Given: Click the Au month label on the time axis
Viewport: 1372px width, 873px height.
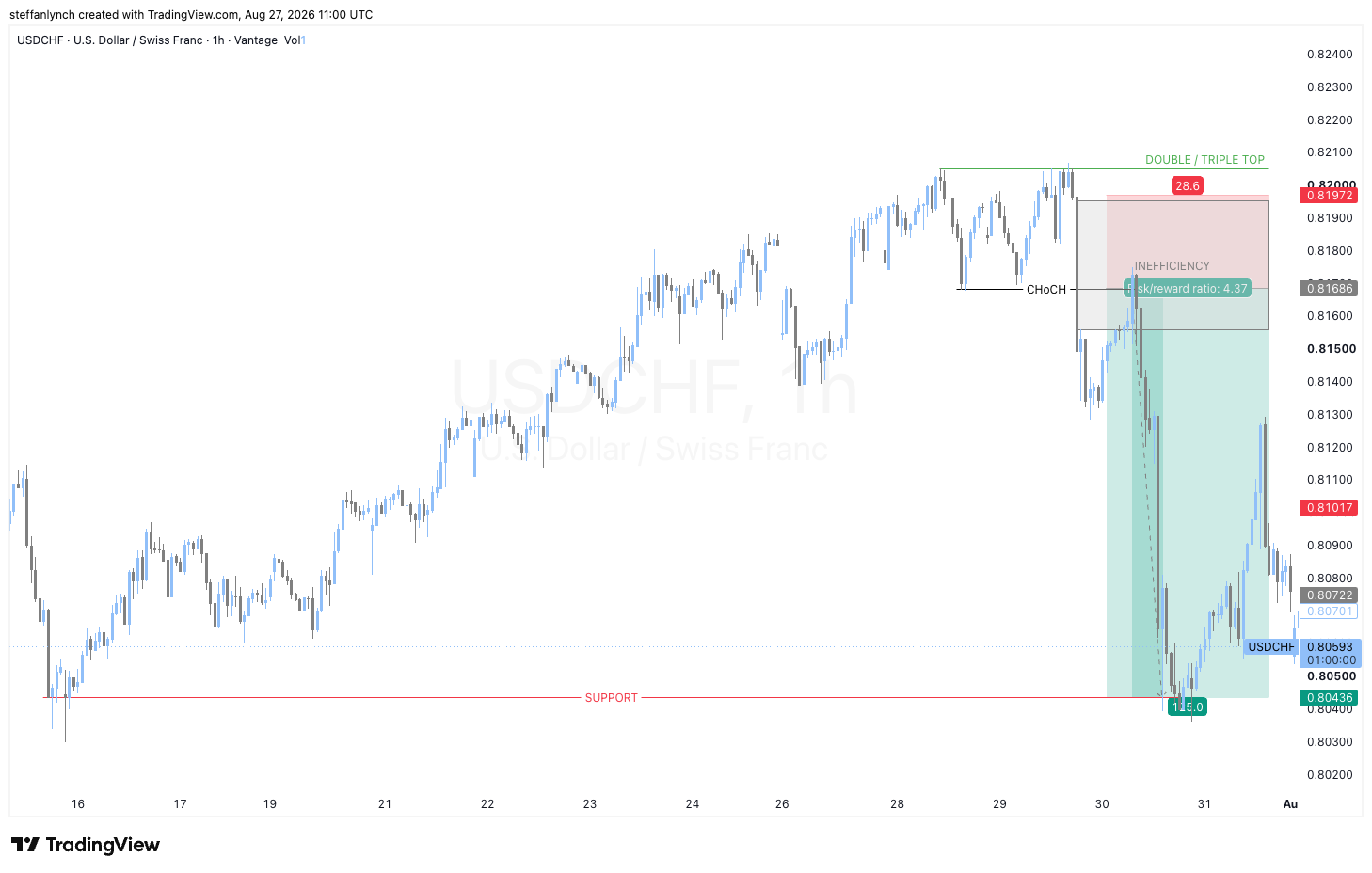Looking at the screenshot, I should pos(1290,804).
